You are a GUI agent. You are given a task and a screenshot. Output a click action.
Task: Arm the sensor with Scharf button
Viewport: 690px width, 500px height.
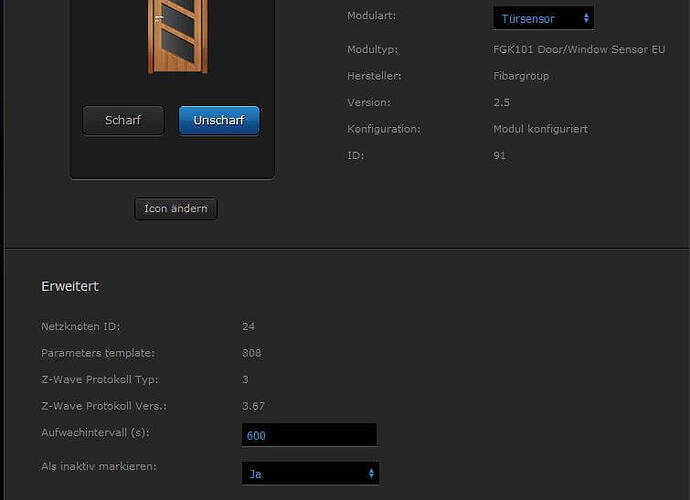click(x=123, y=120)
